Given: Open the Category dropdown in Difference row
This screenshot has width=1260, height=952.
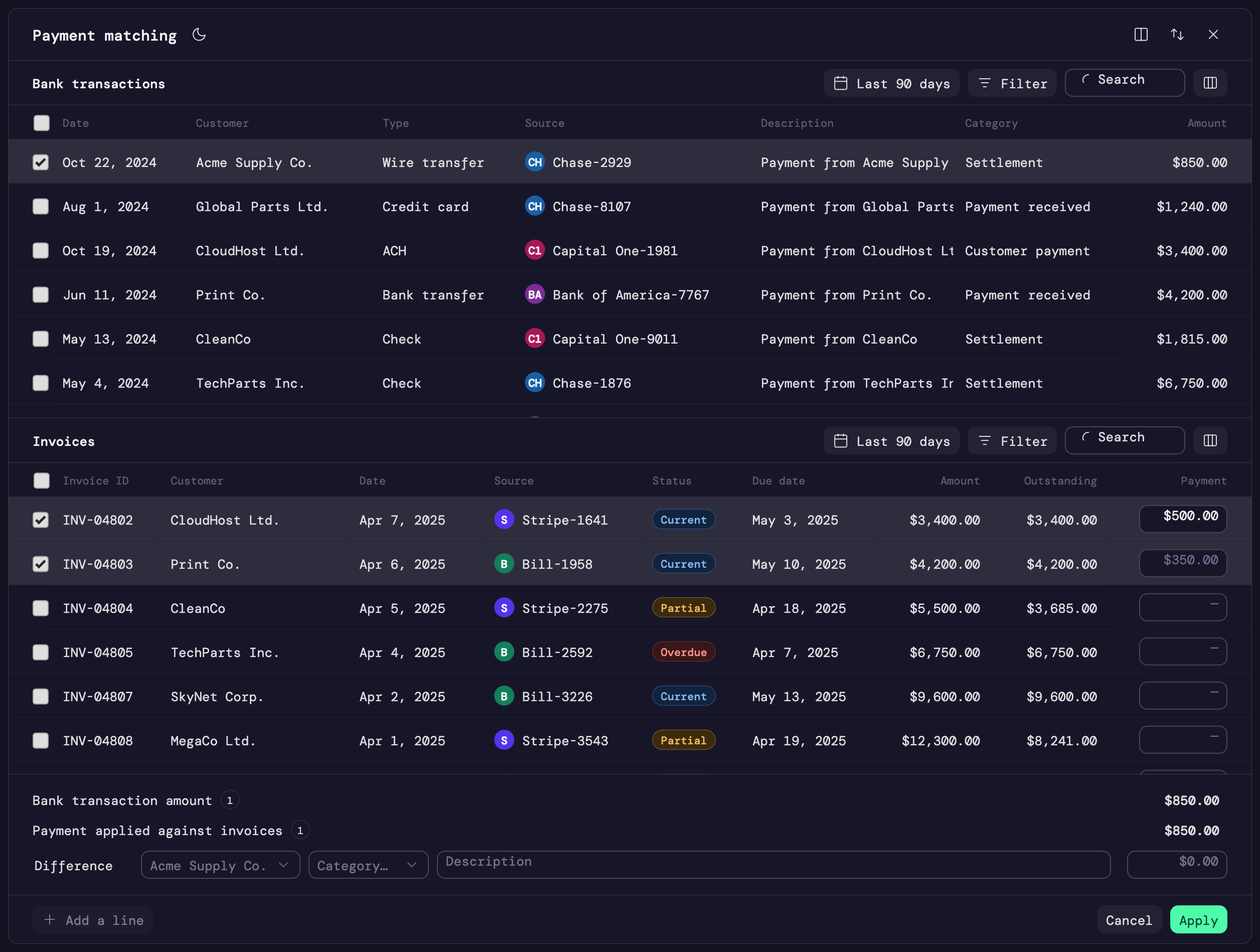Looking at the screenshot, I should [x=368, y=865].
